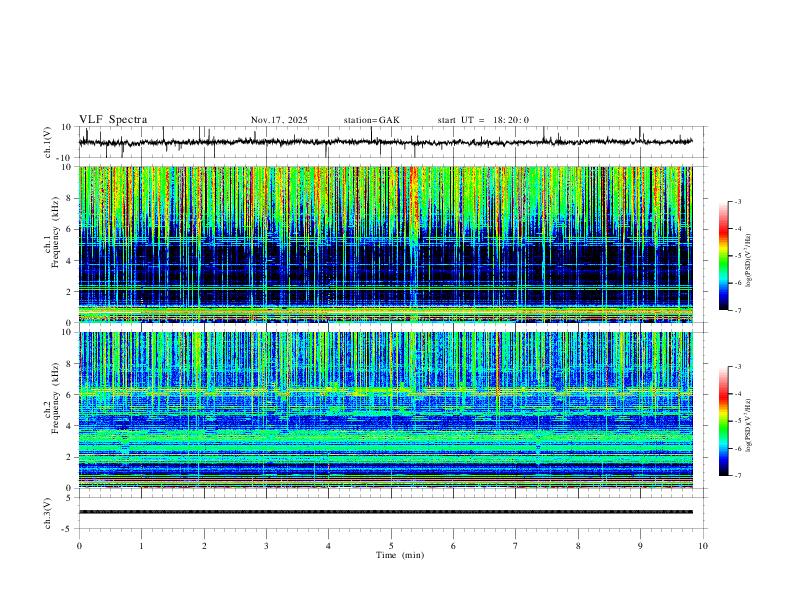Image resolution: width=792 pixels, height=612 pixels.
Task: Click the 'start UT = 18:20:0' text
Action: 483,120
